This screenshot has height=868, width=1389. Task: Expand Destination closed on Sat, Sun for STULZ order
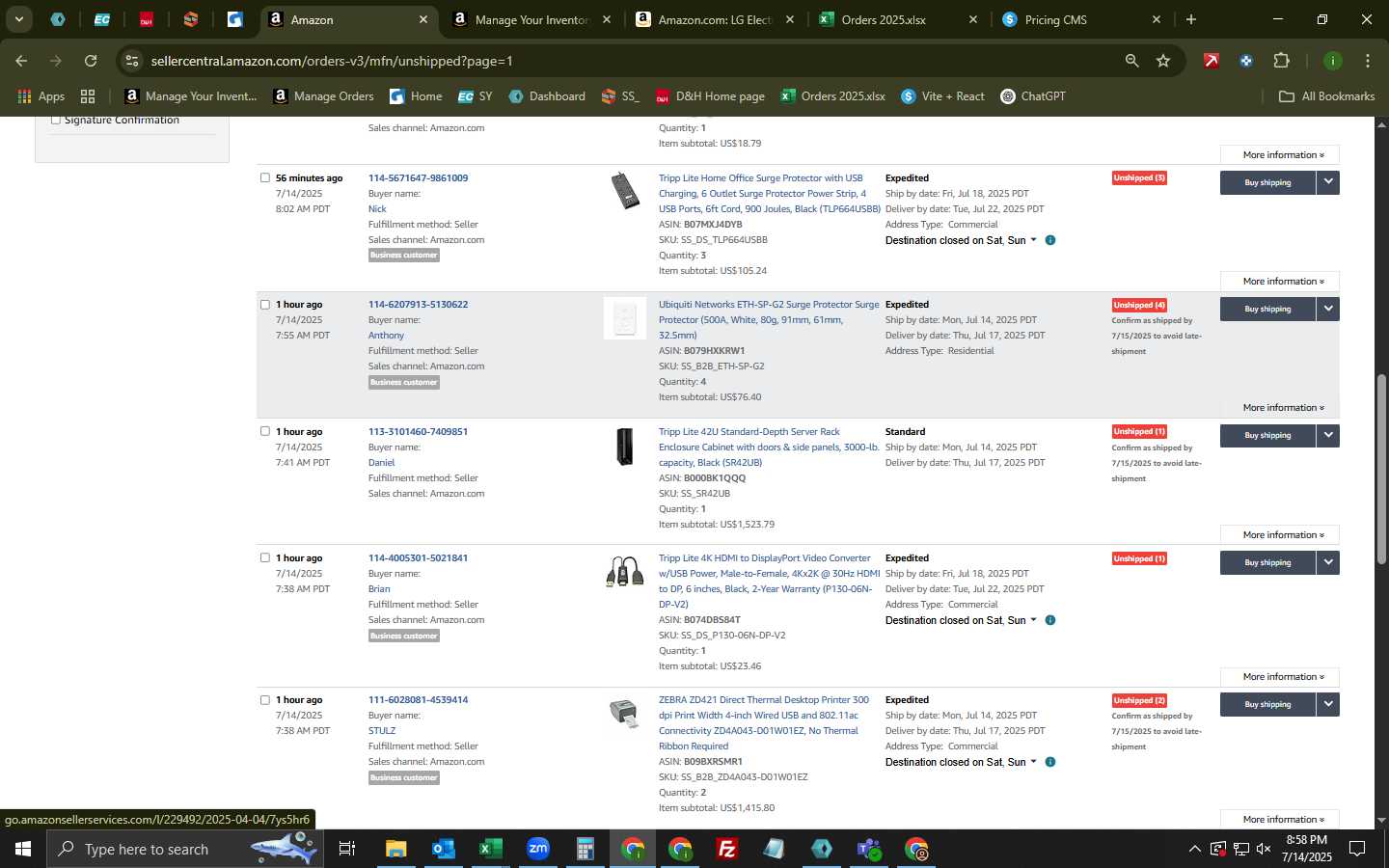tap(961, 762)
